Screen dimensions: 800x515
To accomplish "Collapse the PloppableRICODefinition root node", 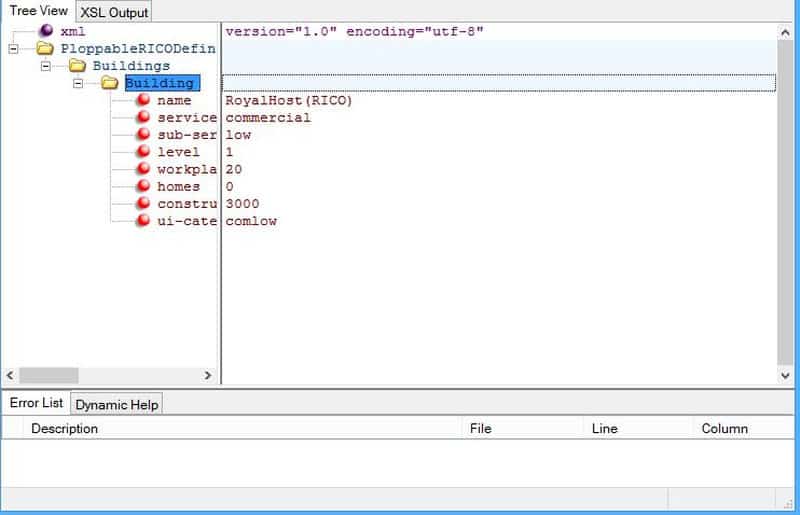I will pyautogui.click(x=13, y=49).
